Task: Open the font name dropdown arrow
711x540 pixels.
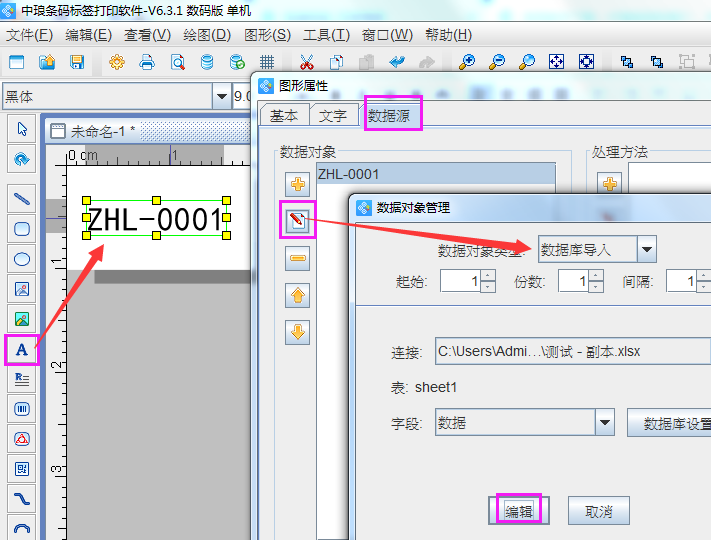Action: 222,96
